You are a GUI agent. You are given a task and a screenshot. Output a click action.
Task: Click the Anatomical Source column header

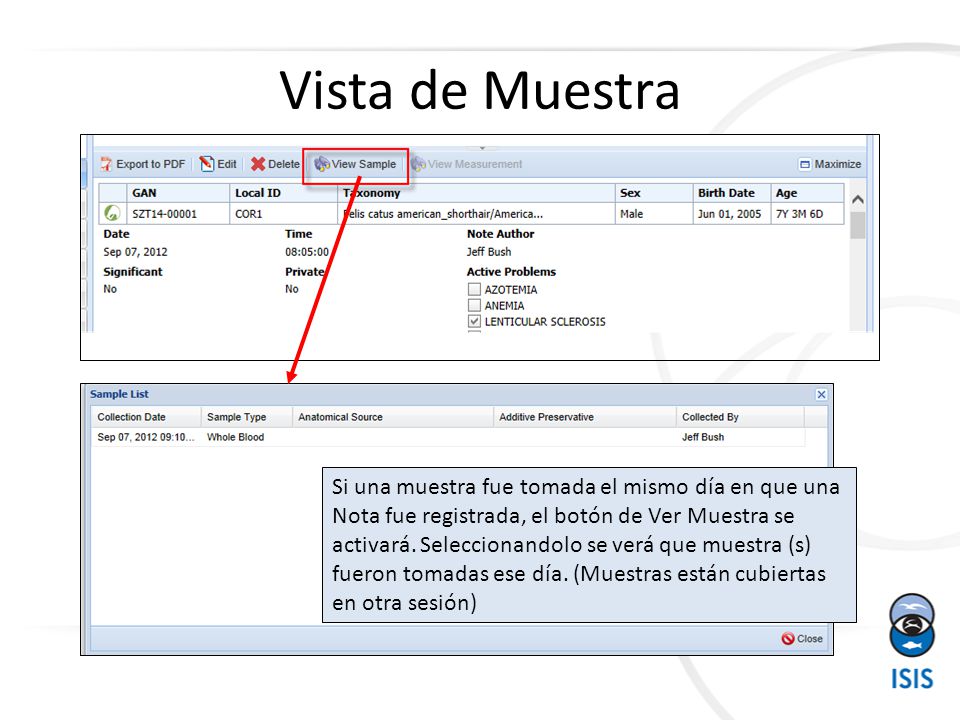(392, 417)
